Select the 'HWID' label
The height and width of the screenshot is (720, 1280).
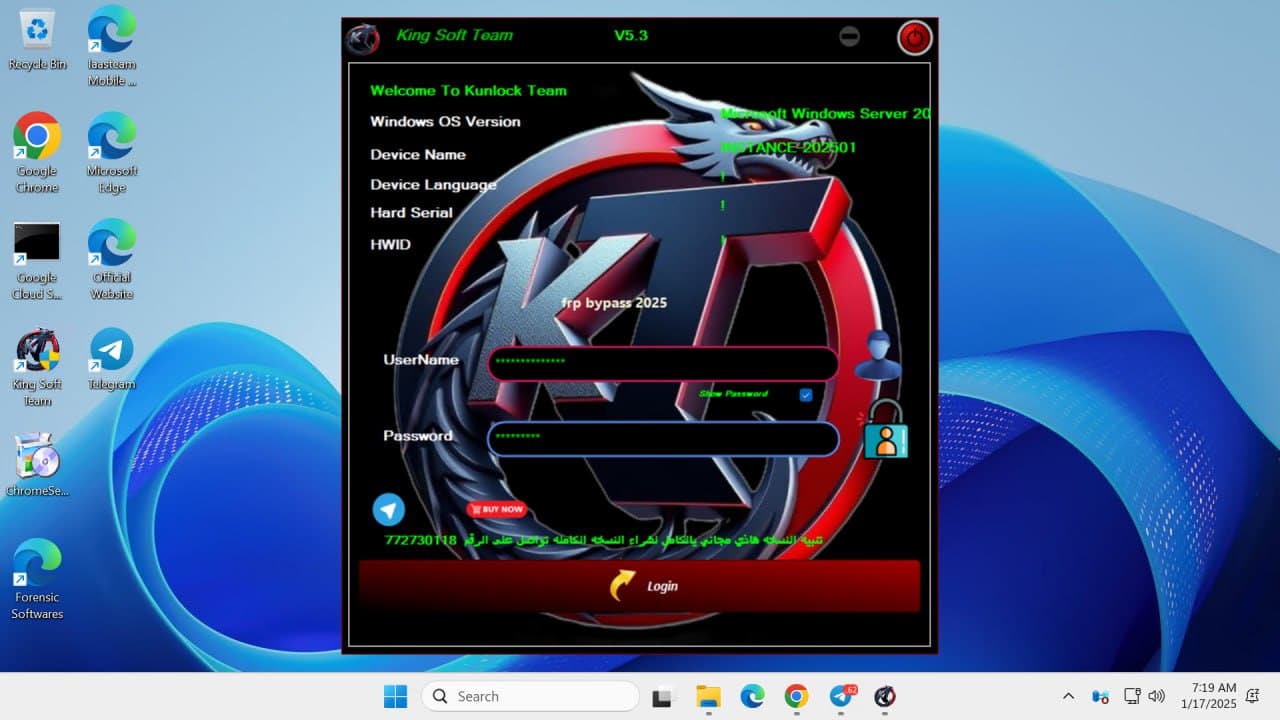pos(390,244)
